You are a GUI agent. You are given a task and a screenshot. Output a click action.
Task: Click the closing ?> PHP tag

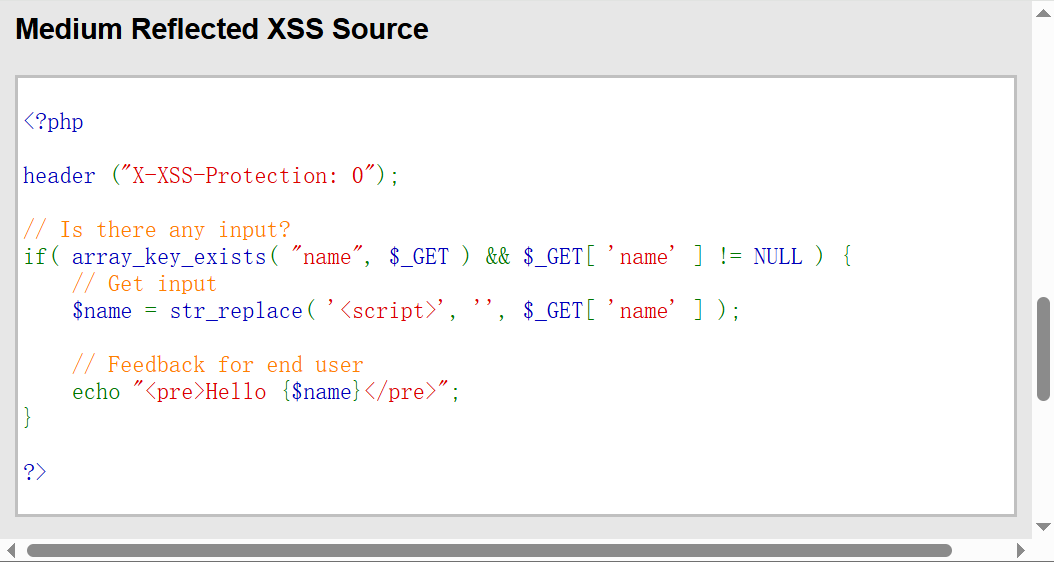point(35,472)
